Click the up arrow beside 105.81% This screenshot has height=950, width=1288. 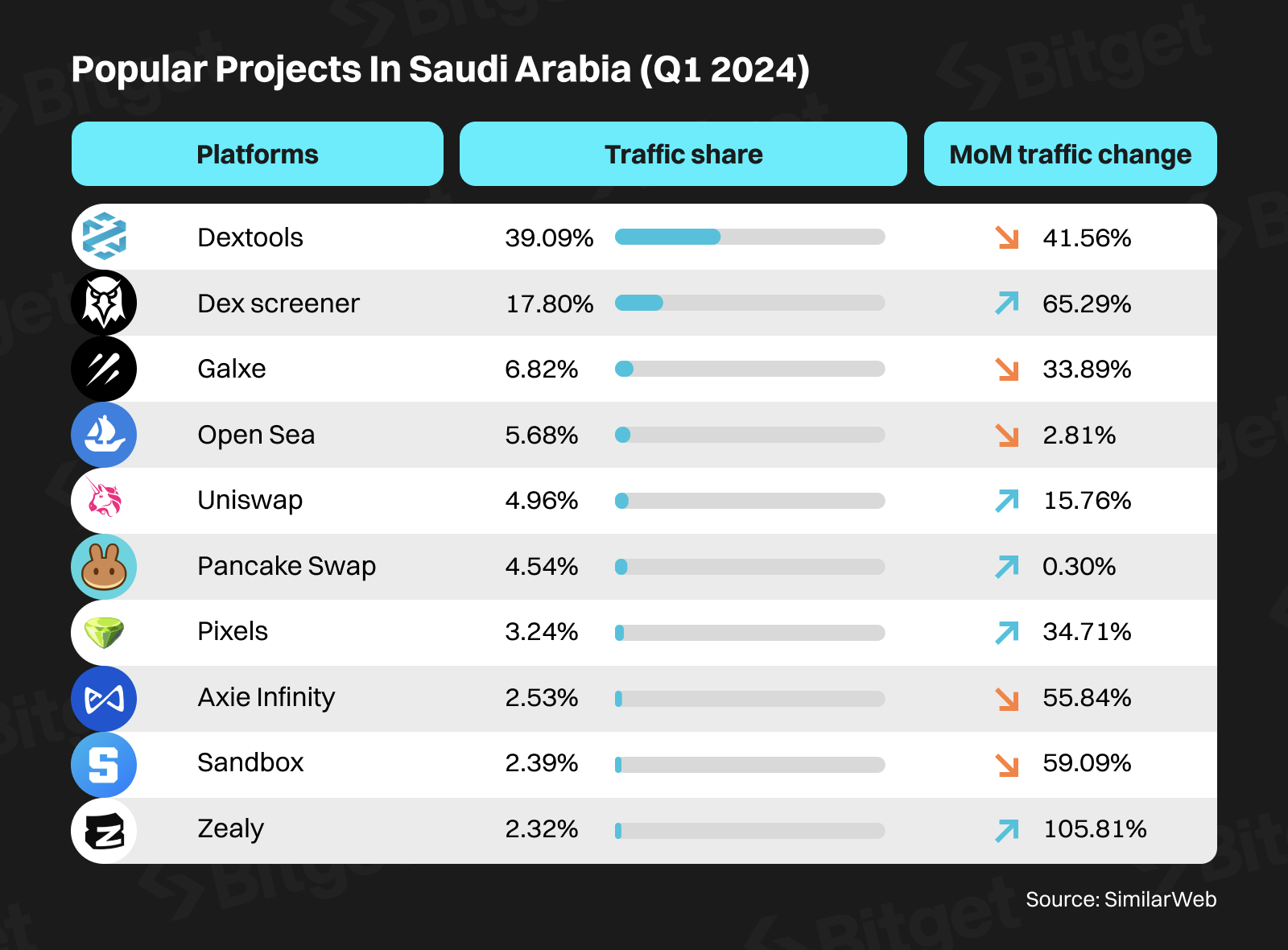[1007, 829]
